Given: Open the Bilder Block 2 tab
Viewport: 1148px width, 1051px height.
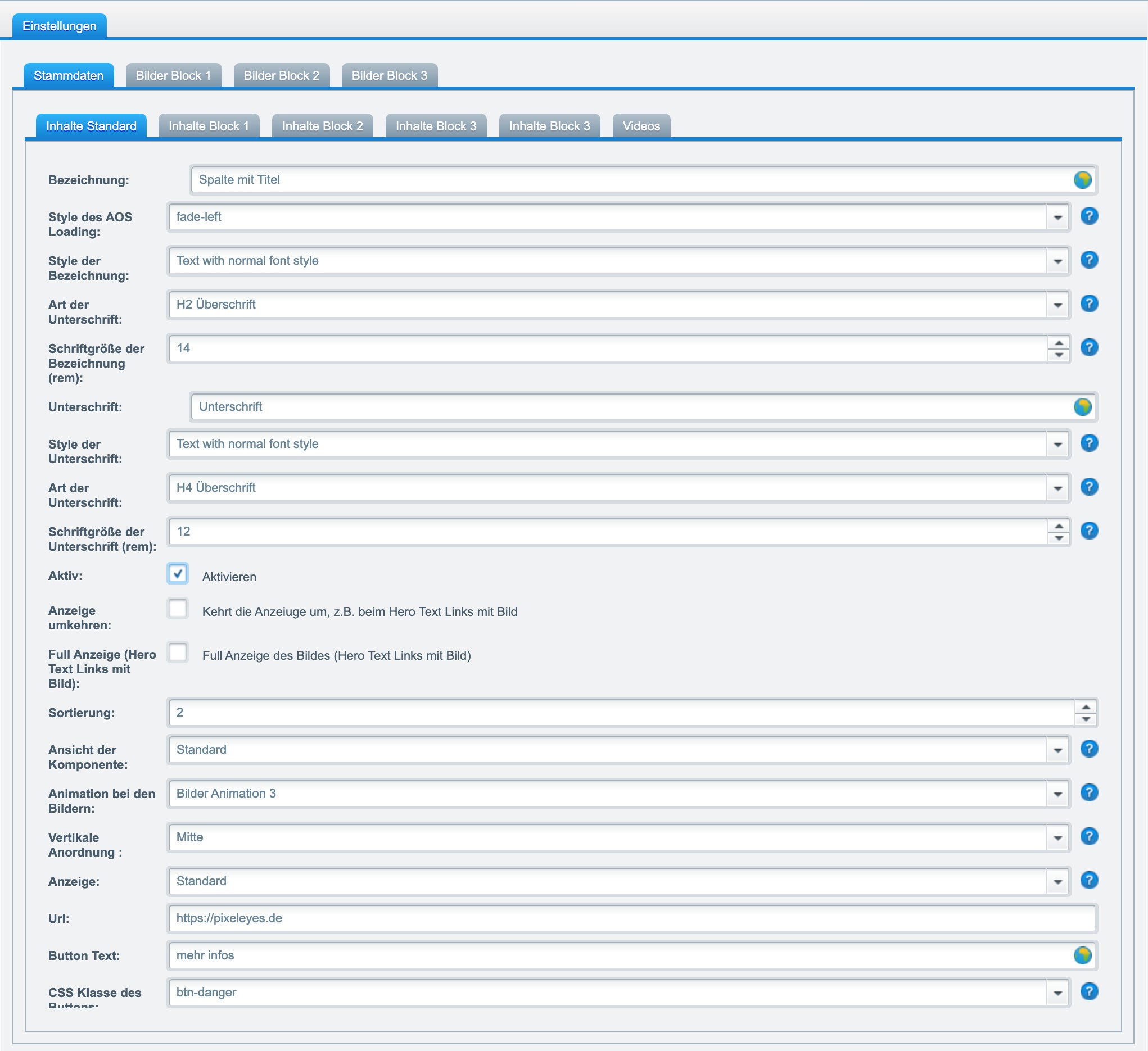Looking at the screenshot, I should point(281,75).
